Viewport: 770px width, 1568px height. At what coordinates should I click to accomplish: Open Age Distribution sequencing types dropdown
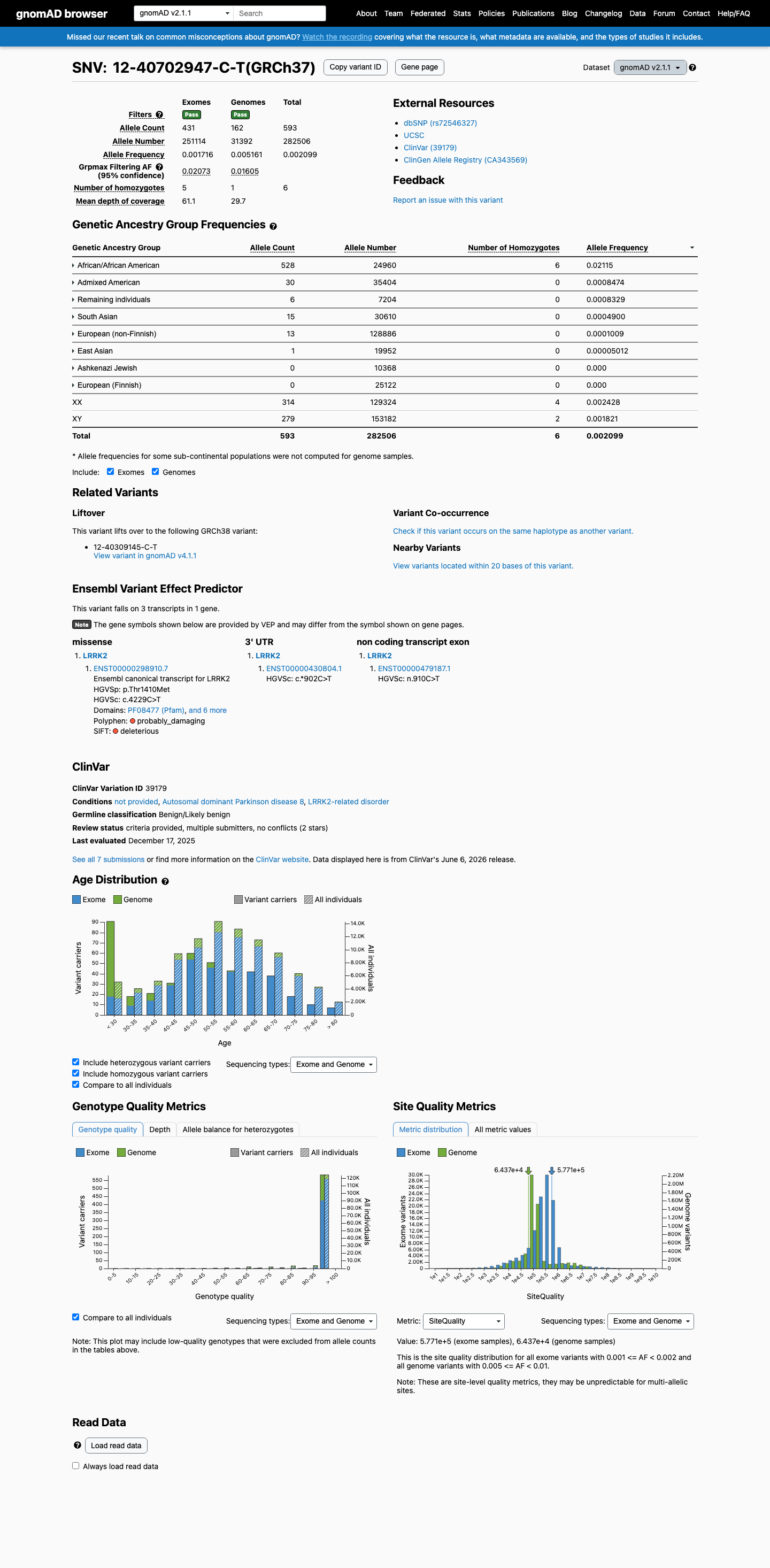click(334, 1064)
